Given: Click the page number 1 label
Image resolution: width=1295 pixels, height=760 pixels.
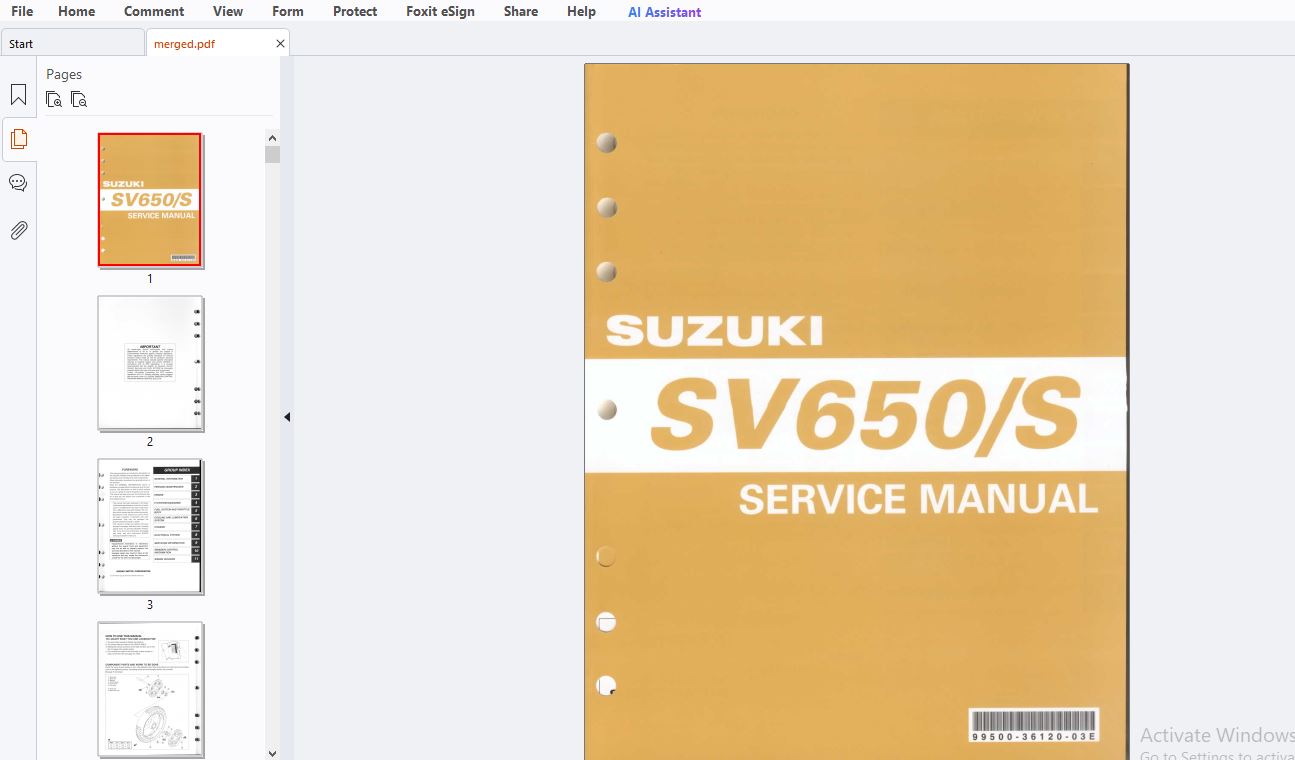Looking at the screenshot, I should point(150,279).
